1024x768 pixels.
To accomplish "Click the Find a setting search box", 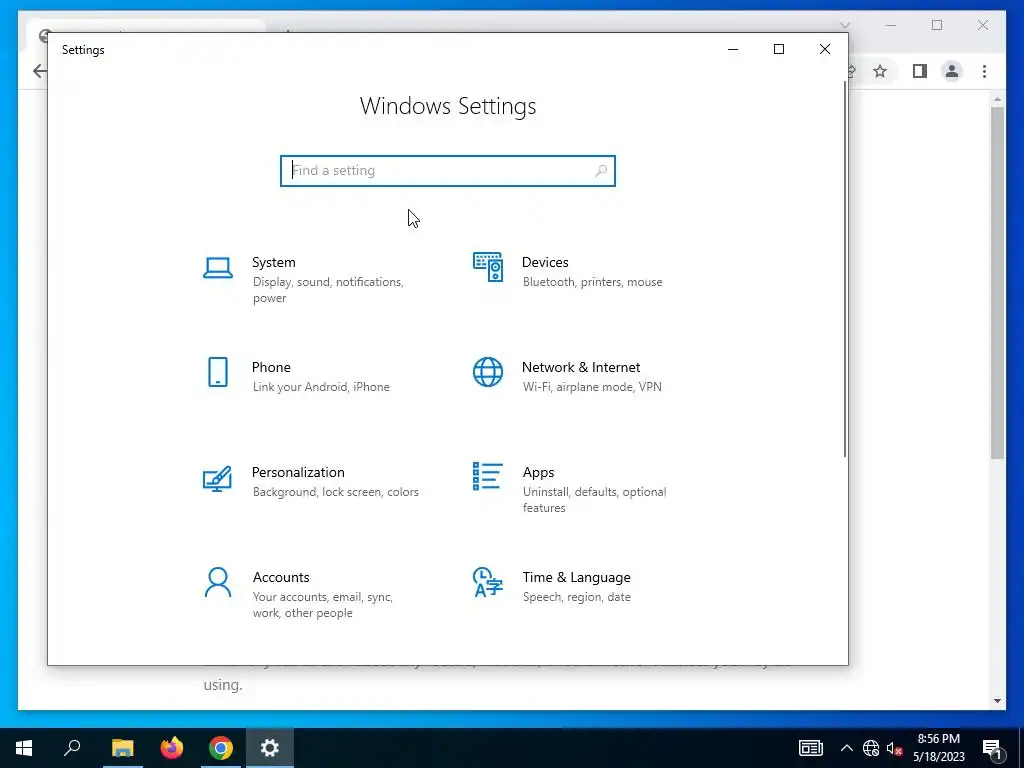I will coord(448,170).
